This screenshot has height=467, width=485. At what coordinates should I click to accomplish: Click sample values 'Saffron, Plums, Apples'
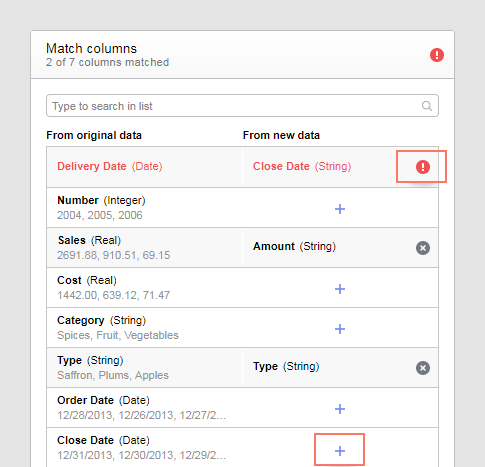point(113,375)
